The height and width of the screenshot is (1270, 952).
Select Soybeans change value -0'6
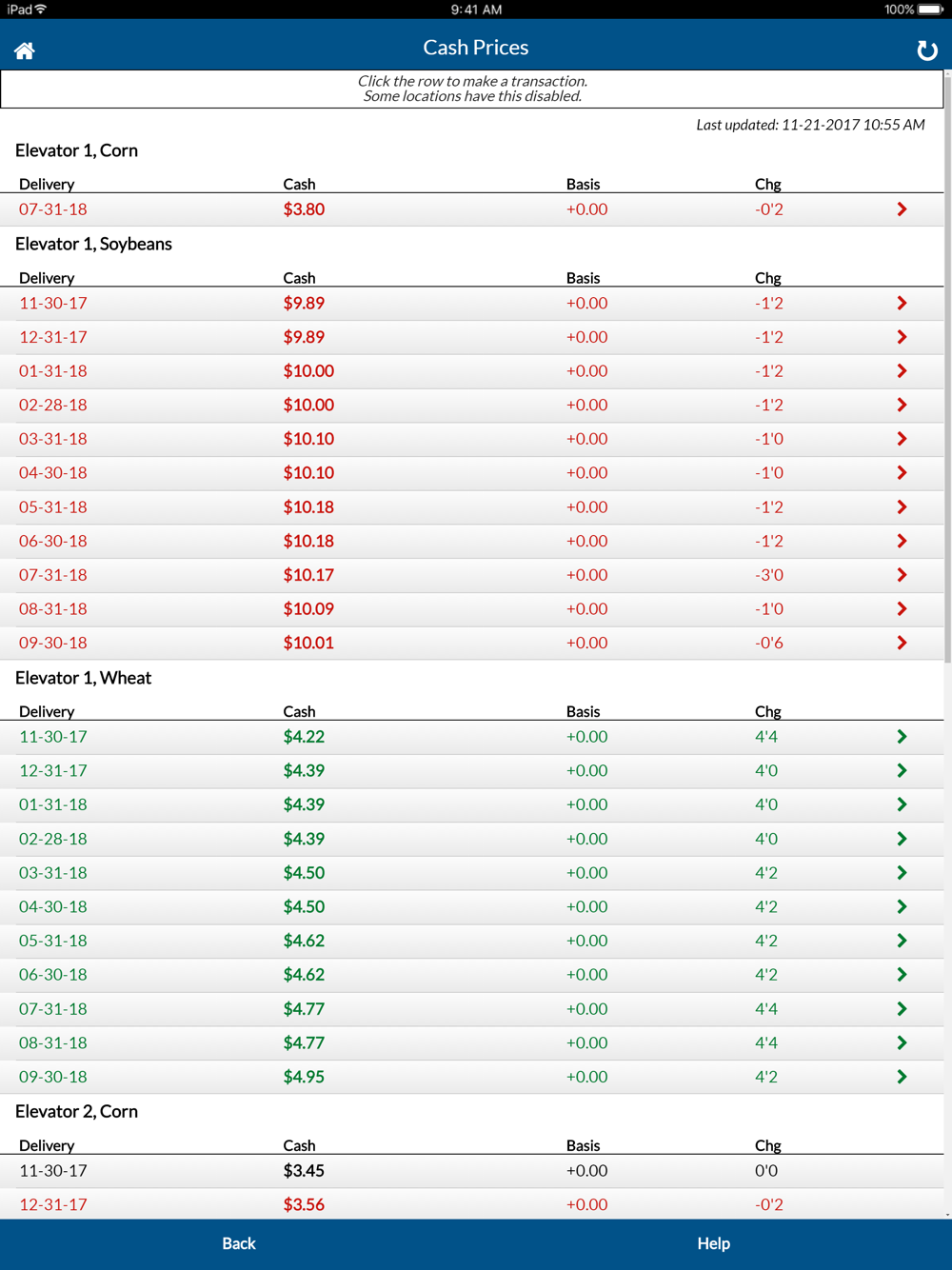(769, 643)
